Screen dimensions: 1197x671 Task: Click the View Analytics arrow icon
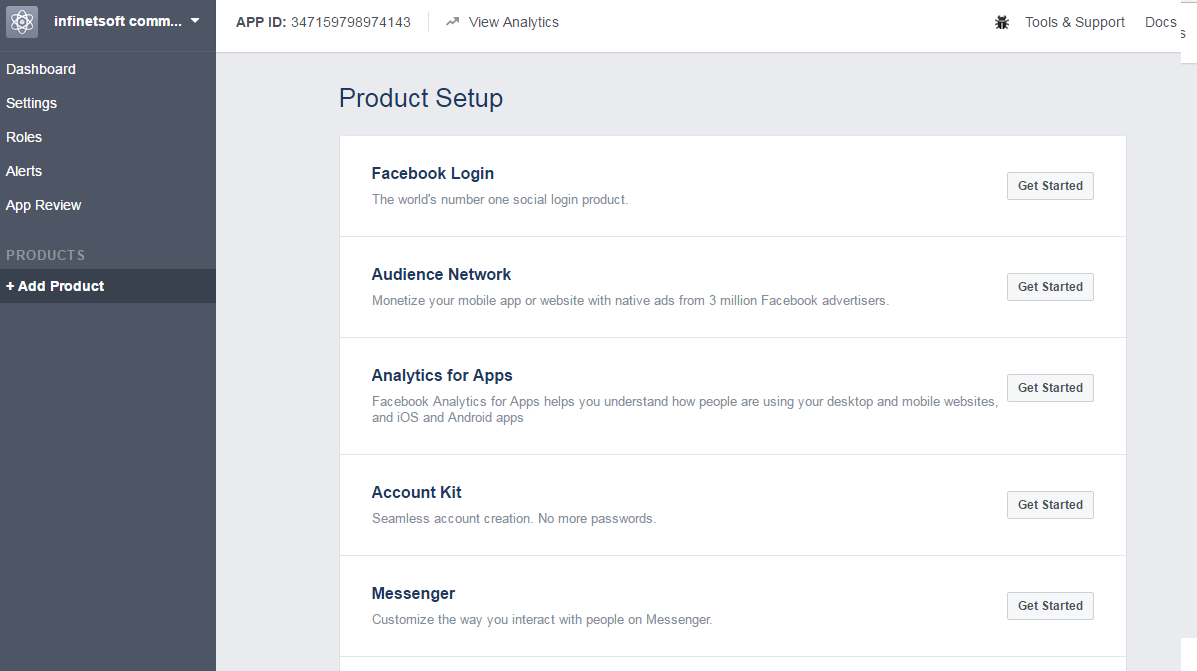[452, 21]
